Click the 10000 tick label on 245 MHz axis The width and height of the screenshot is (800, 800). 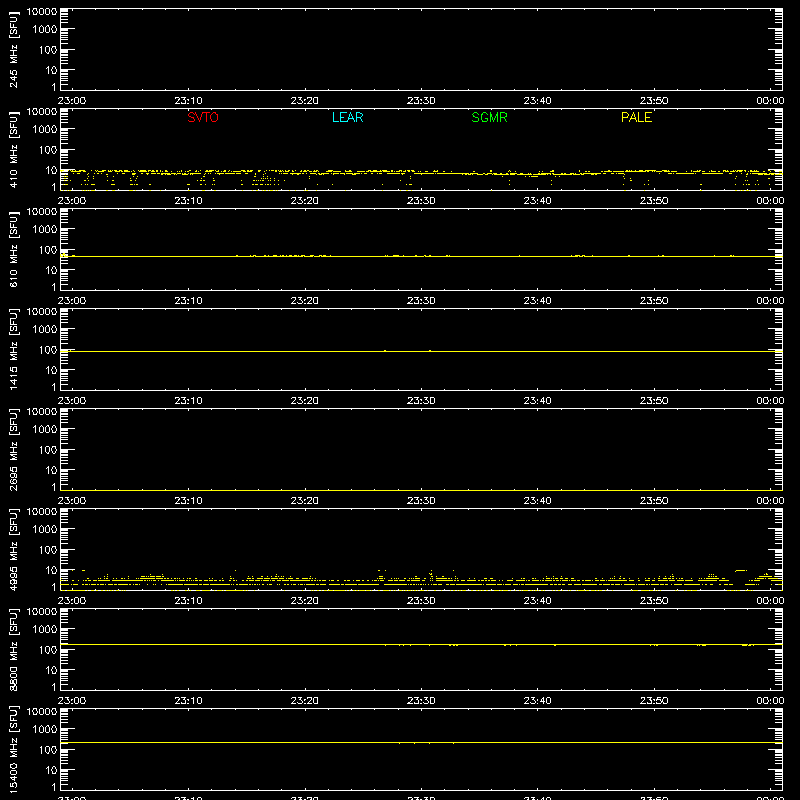pyautogui.click(x=42, y=12)
